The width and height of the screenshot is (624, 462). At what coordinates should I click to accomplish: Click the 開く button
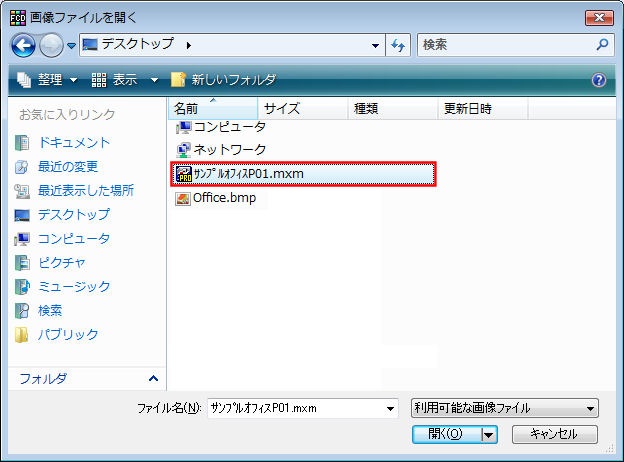[x=444, y=434]
